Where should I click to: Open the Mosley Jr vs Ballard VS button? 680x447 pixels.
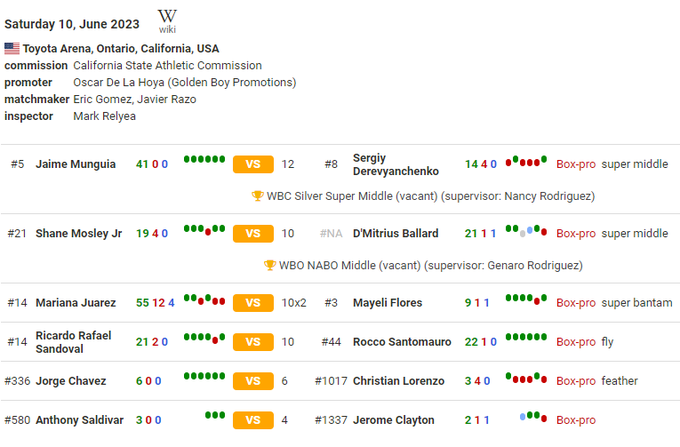(x=253, y=233)
